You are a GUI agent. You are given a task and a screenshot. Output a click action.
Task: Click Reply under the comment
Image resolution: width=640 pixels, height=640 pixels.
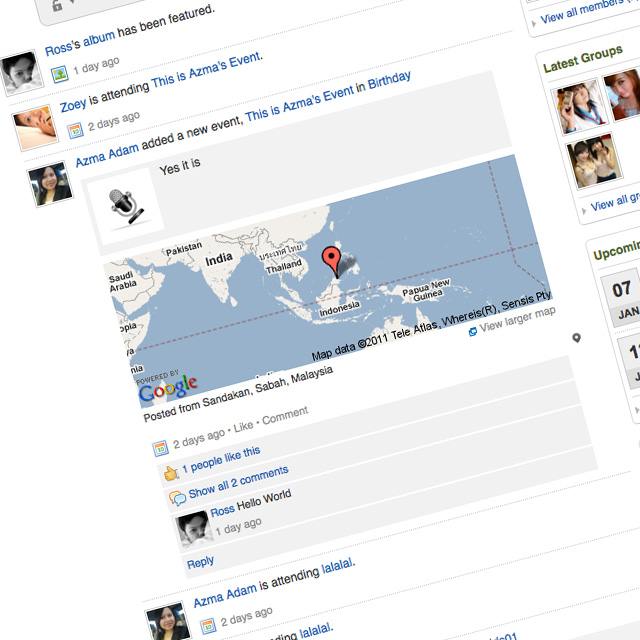click(x=200, y=563)
